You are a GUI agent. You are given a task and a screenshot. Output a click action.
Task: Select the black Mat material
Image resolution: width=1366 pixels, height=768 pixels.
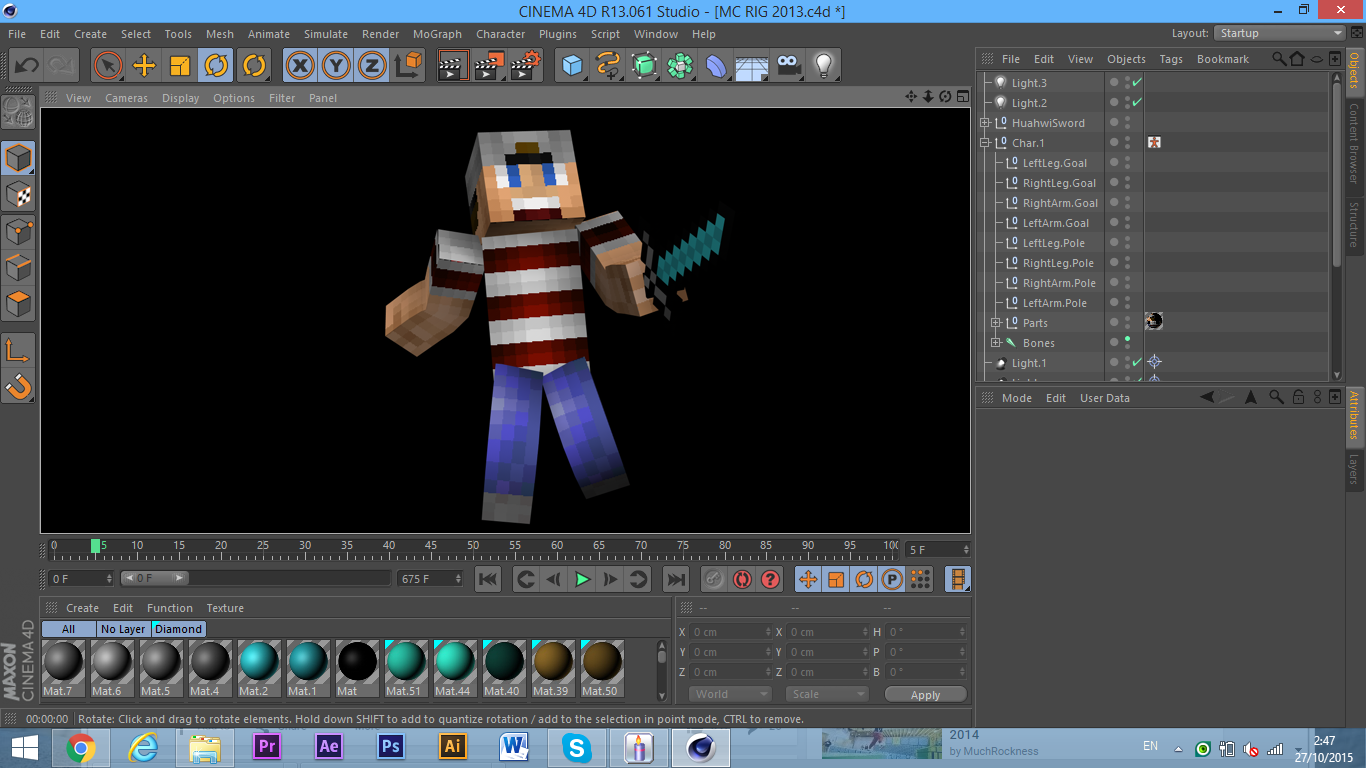pos(356,668)
